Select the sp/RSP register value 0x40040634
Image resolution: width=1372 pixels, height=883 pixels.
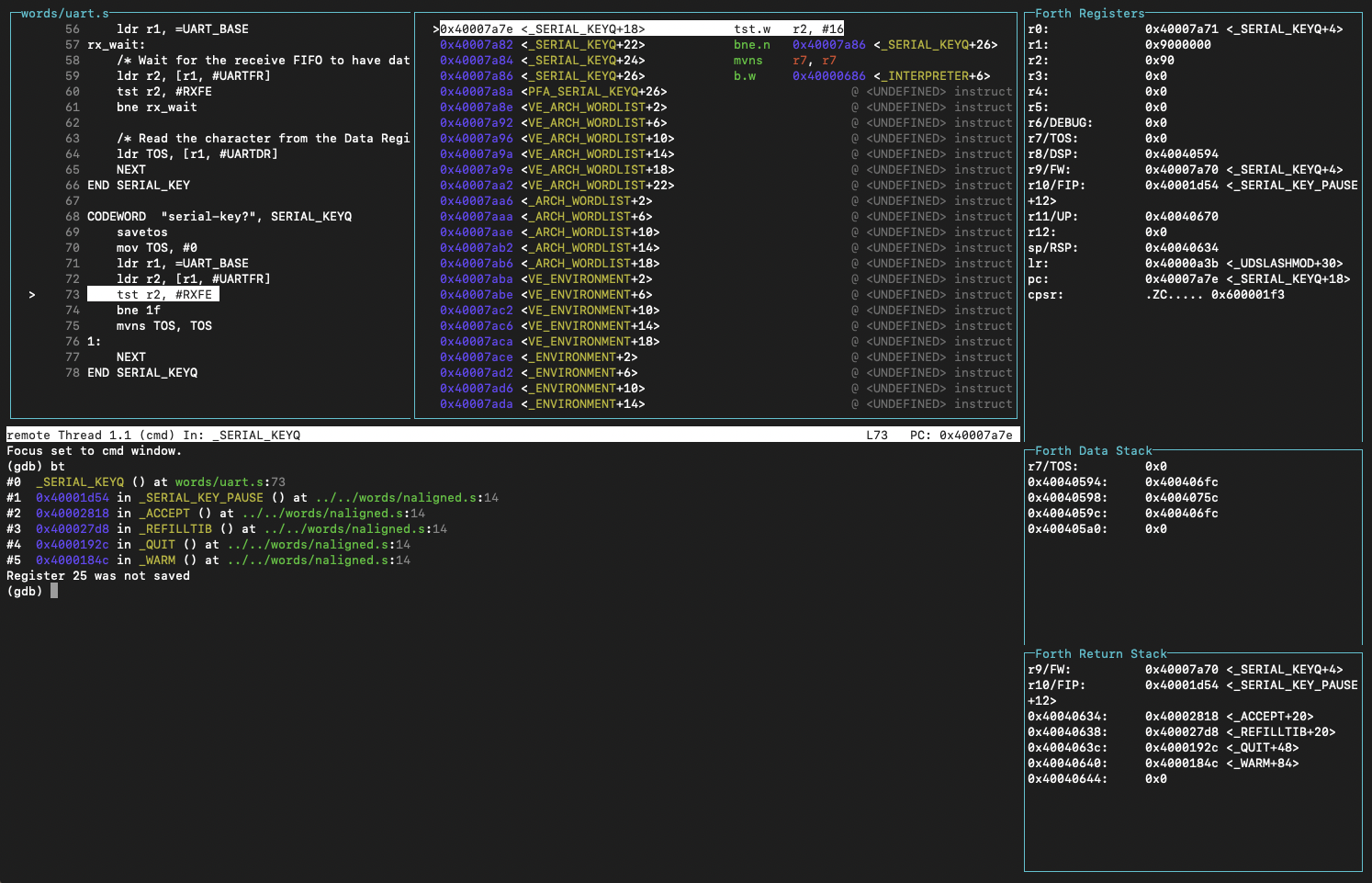pos(1181,248)
